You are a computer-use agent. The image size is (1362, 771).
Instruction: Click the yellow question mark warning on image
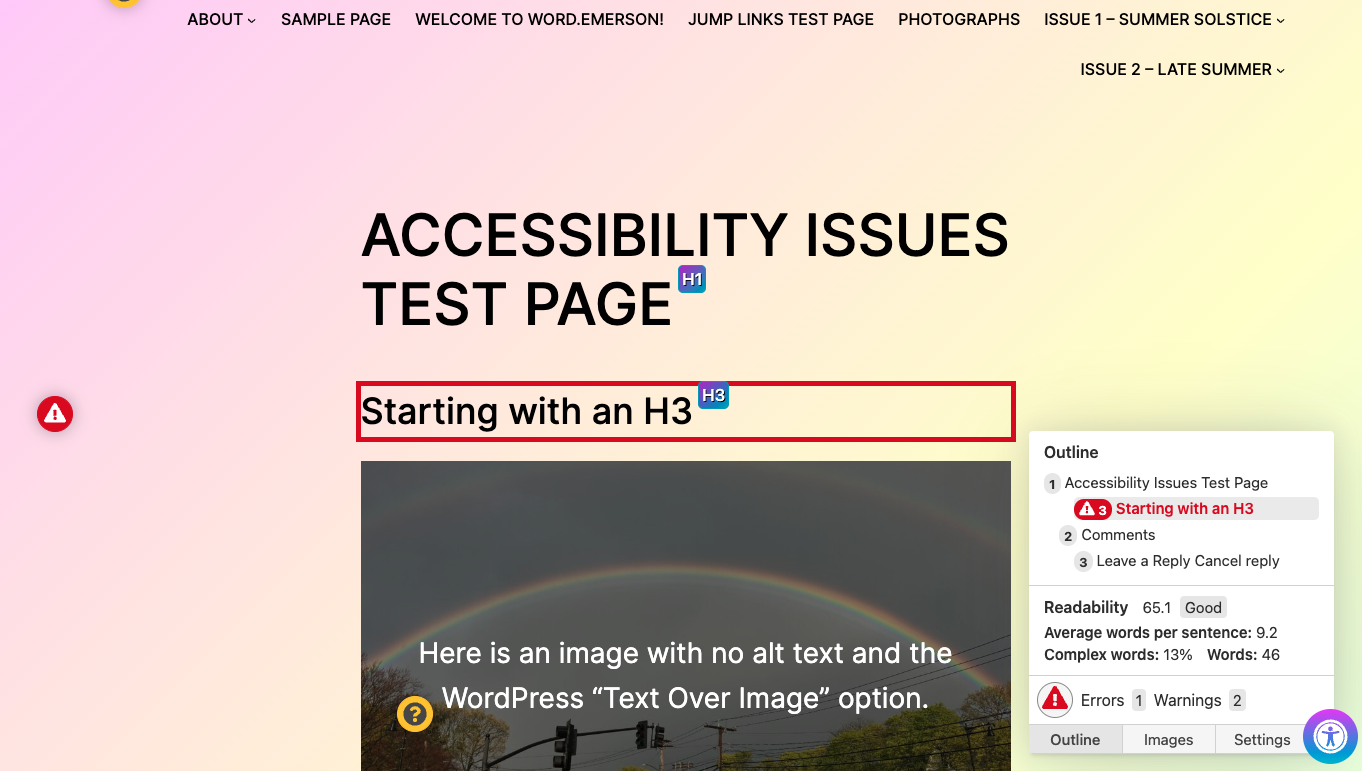point(415,714)
